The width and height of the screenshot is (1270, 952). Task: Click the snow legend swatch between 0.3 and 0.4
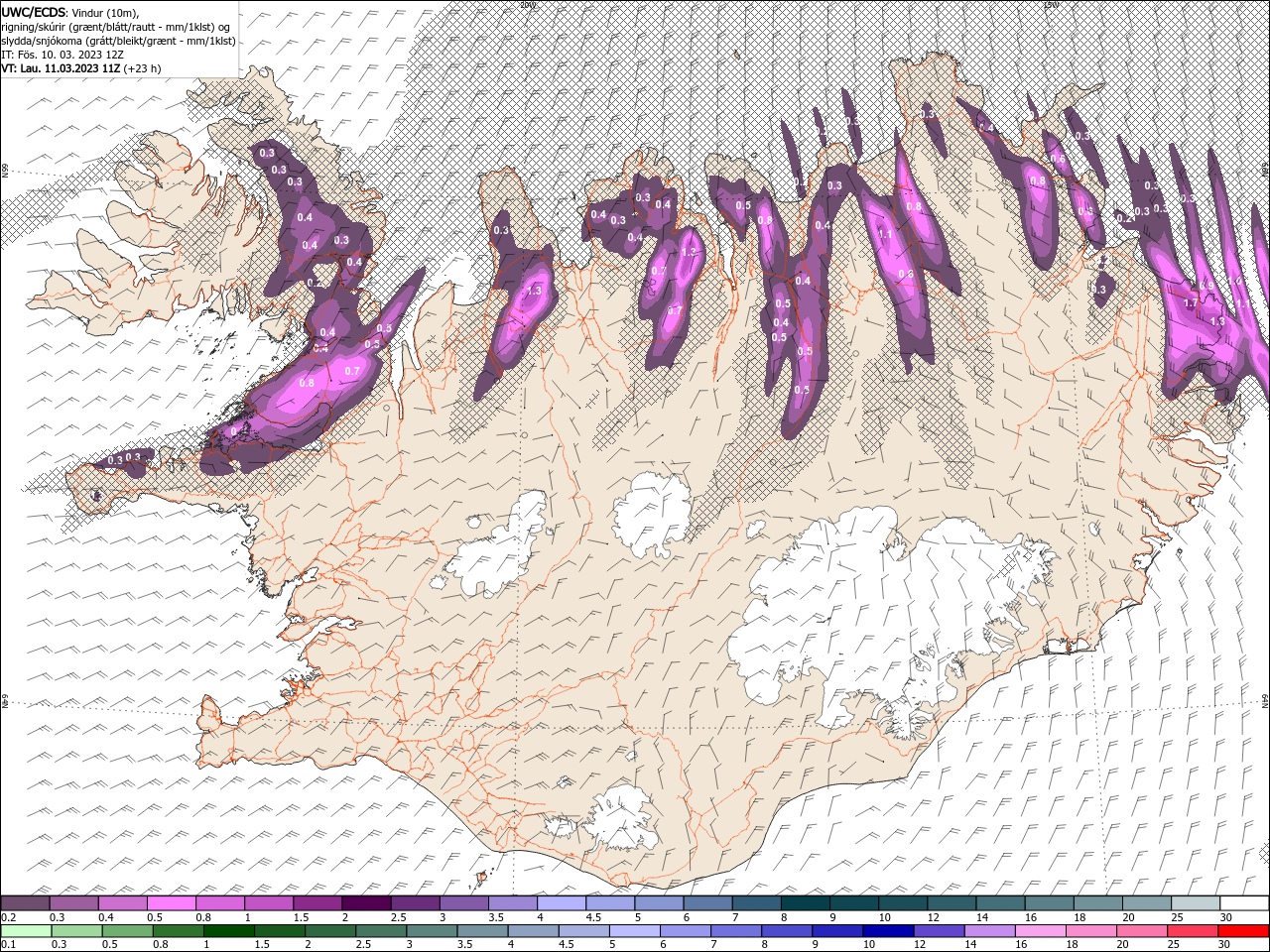[73, 903]
